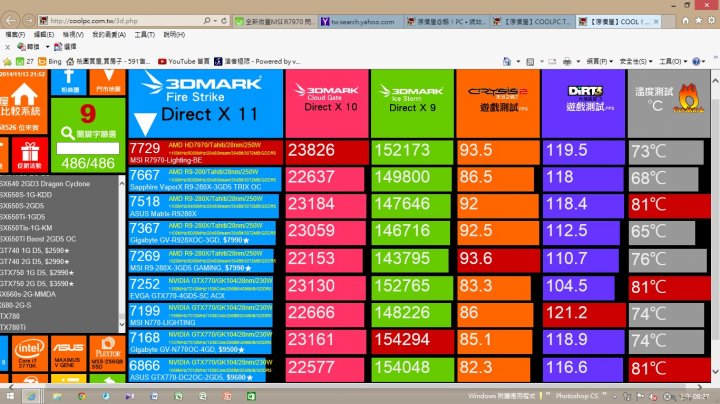Click the add-to-favorites star on bookmarks bar
The image size is (720, 404).
pyautogui.click(x=7, y=61)
